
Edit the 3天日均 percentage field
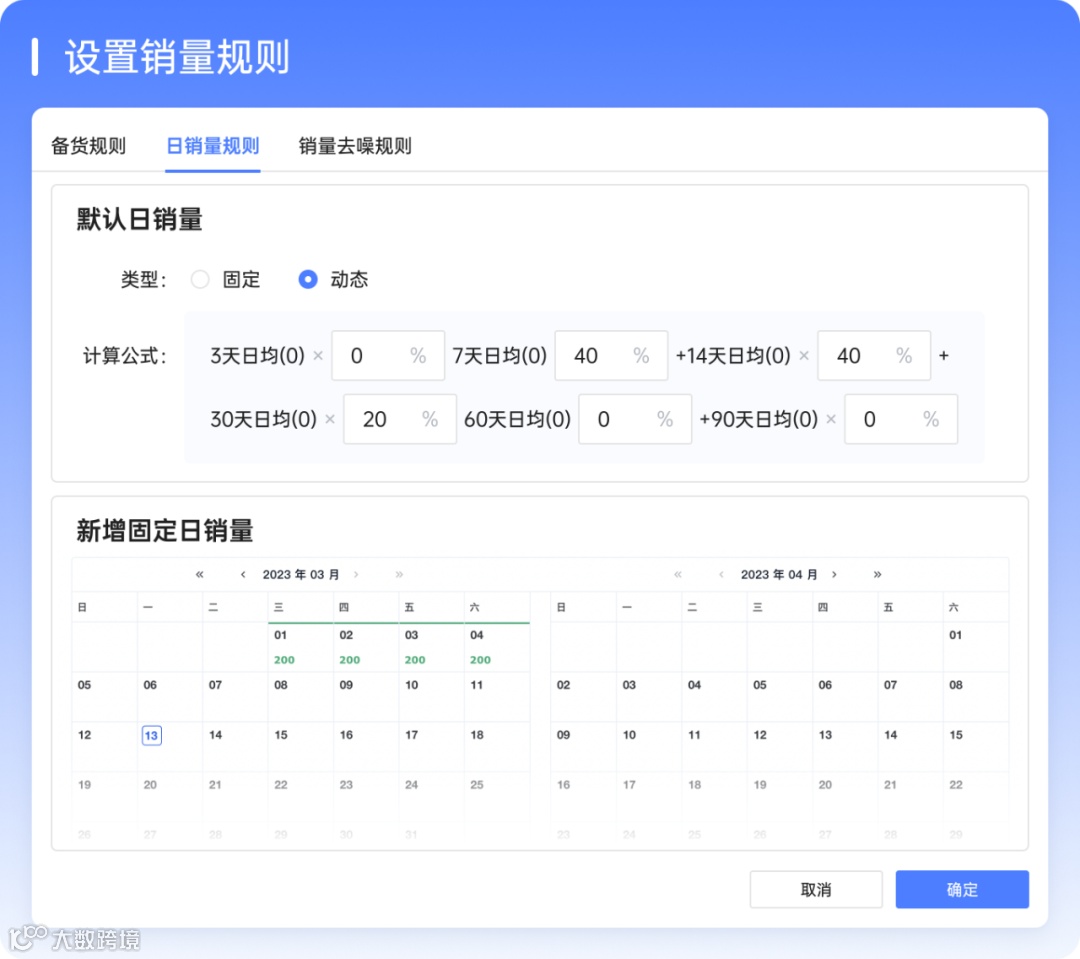tap(388, 355)
